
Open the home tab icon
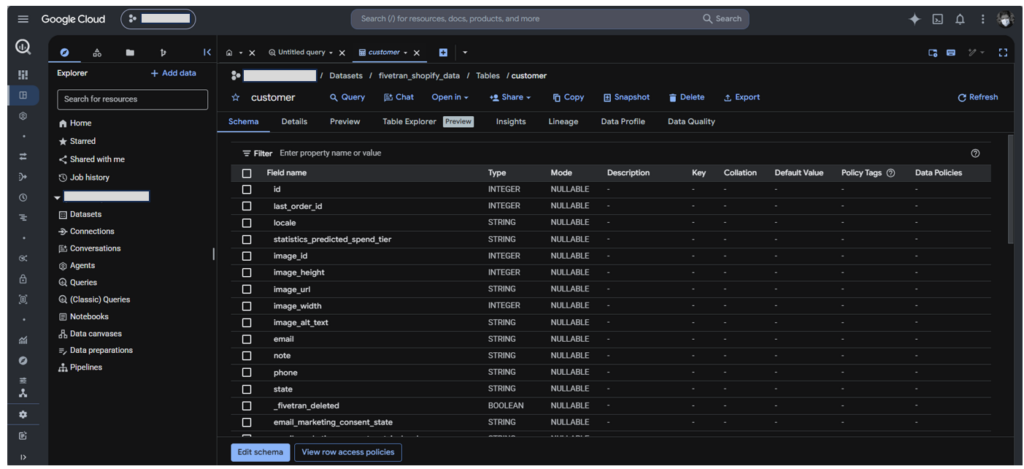tap(229, 52)
